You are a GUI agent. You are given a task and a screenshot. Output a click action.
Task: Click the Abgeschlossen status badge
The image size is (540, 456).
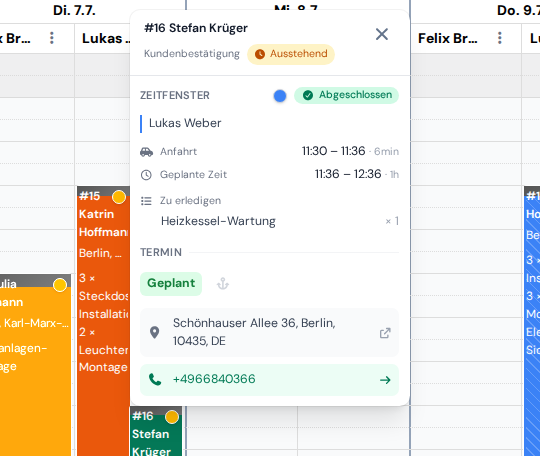tap(346, 95)
